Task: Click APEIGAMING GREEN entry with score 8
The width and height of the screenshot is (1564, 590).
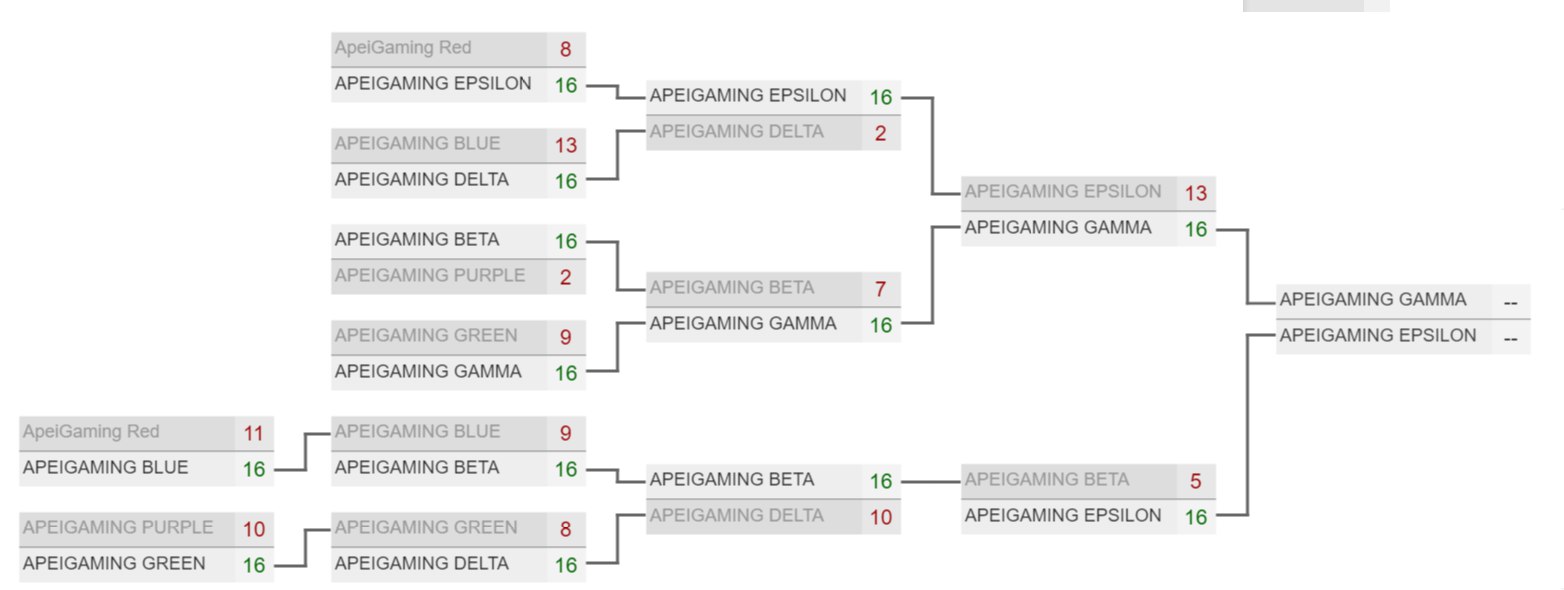Action: click(x=426, y=527)
